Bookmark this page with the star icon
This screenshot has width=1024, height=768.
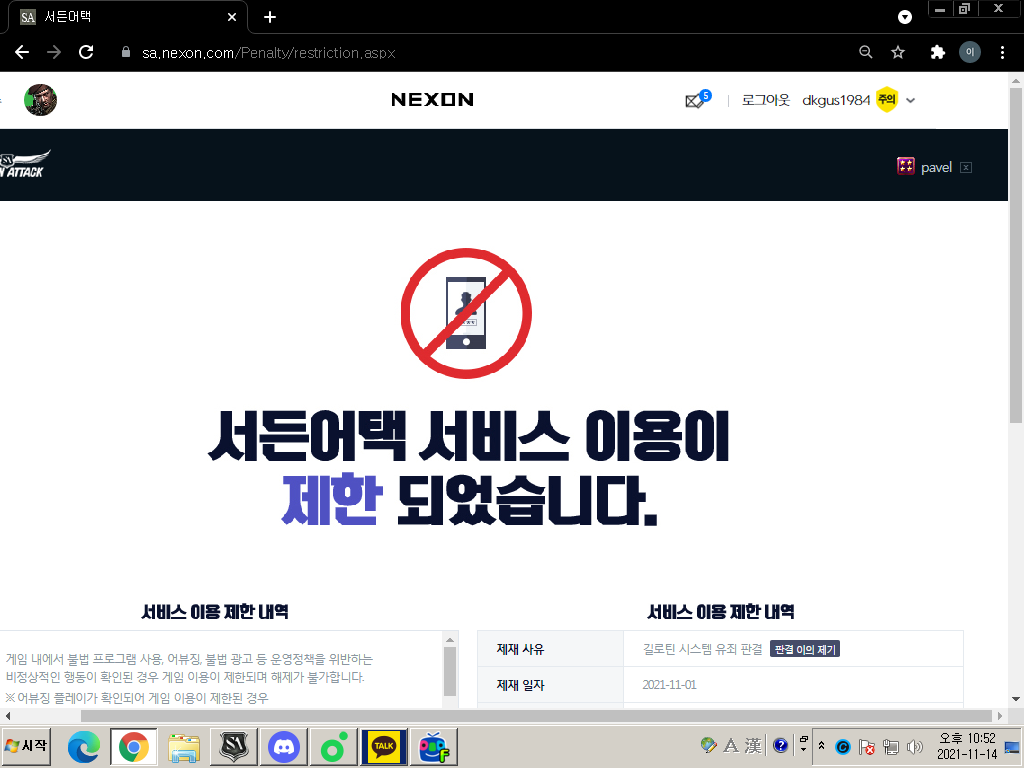898,52
